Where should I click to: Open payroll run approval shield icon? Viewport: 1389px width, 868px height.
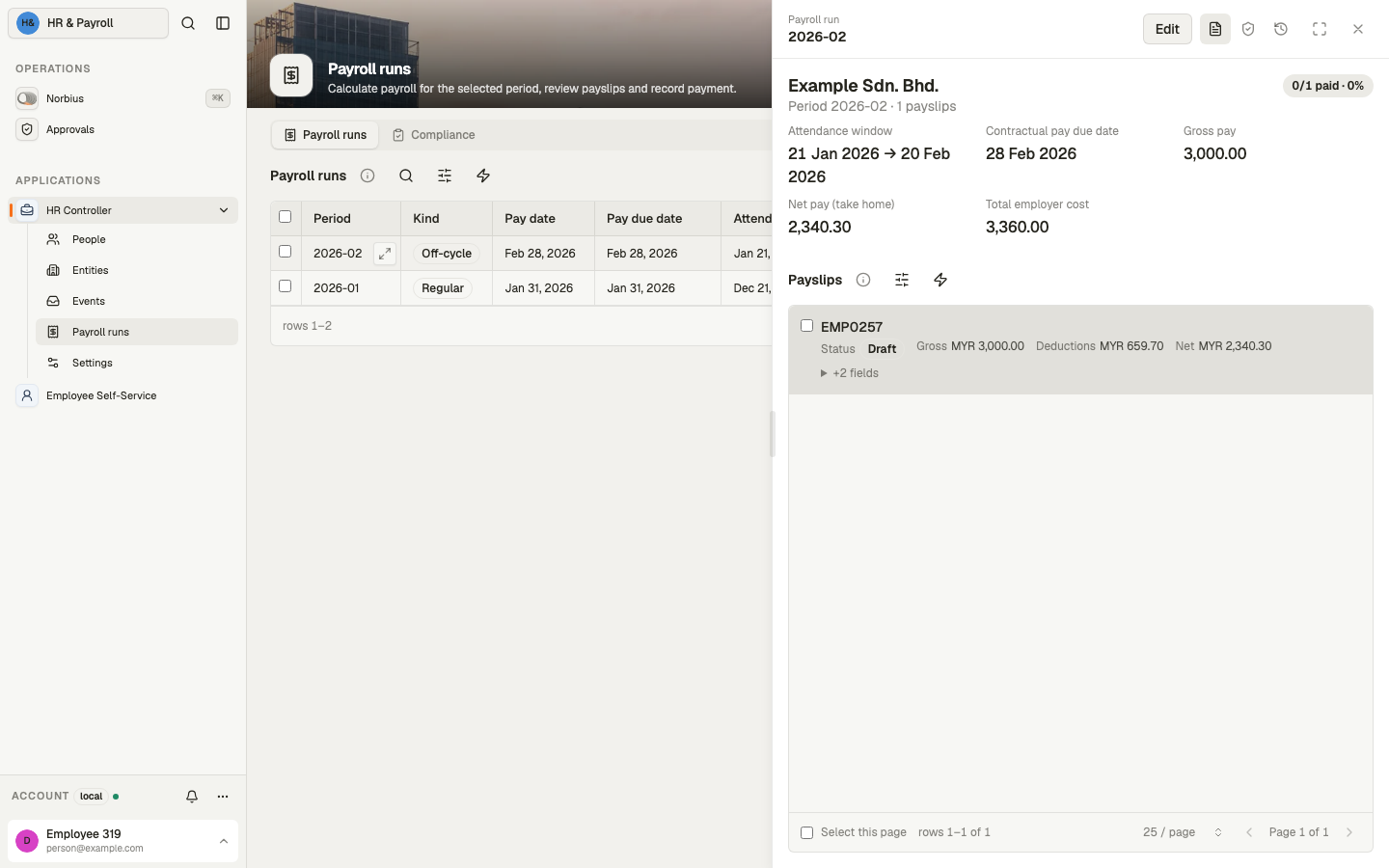coord(1248,29)
